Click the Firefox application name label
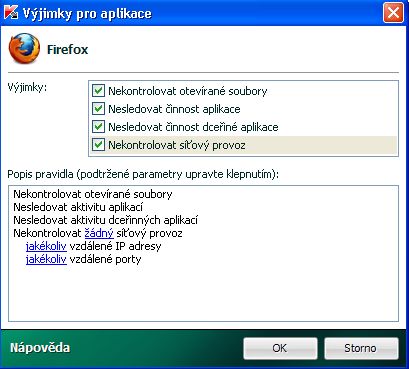The width and height of the screenshot is (409, 369). pyautogui.click(x=67, y=50)
